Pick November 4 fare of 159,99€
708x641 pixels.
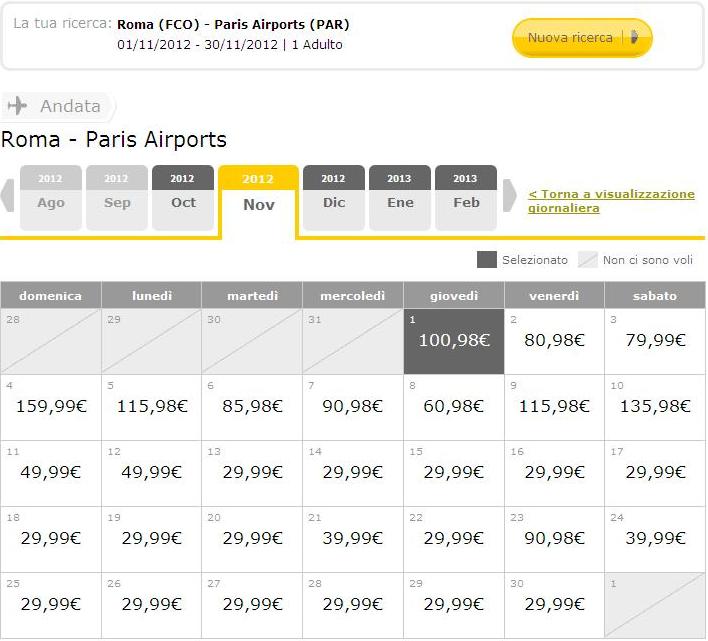click(50, 406)
